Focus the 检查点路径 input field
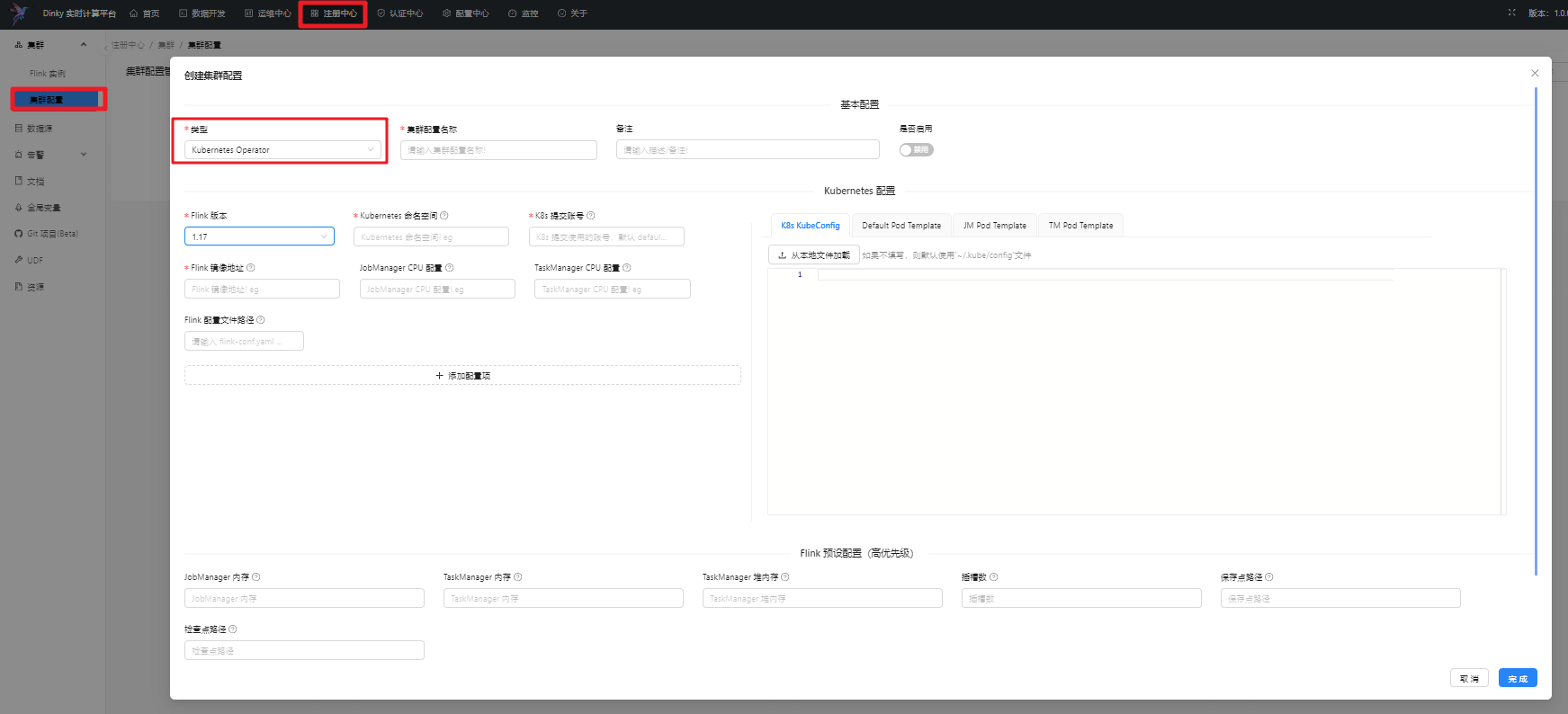The image size is (1568, 714). 304,650
